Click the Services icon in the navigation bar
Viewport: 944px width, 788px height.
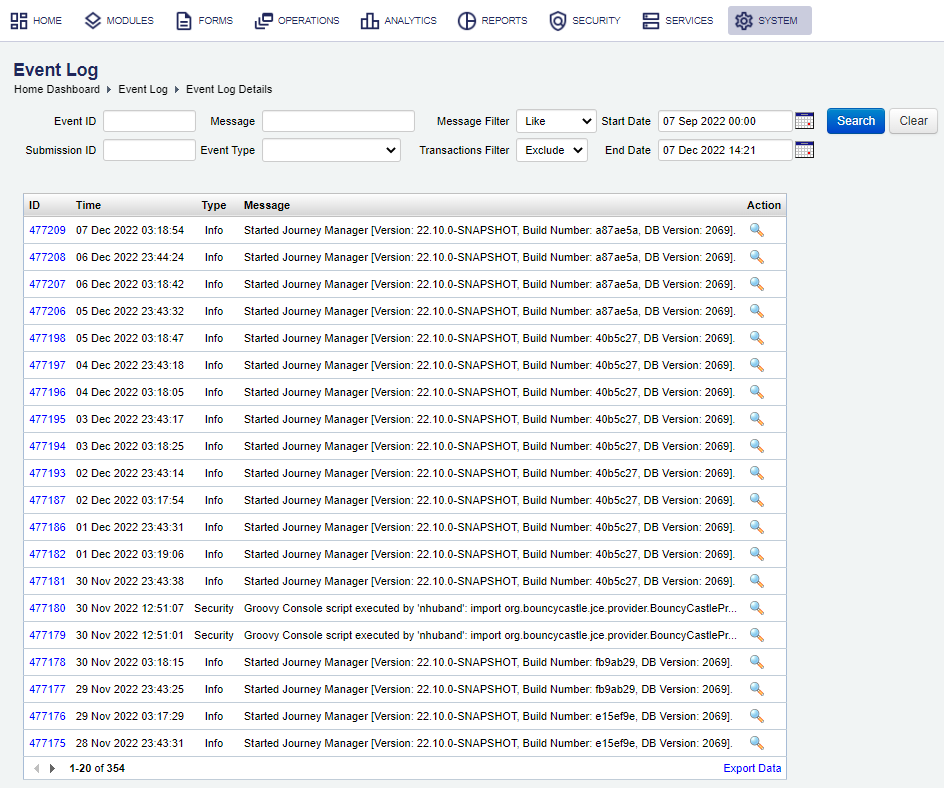pos(650,20)
